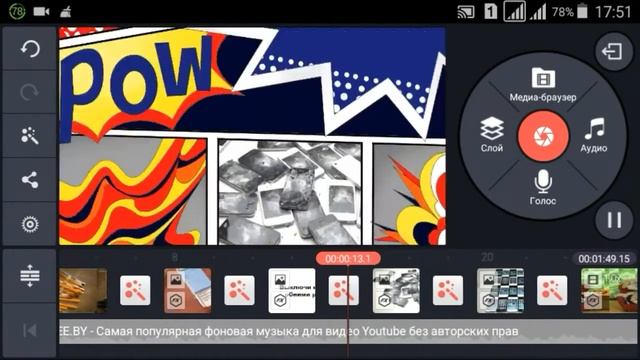Select the phone grid clip
The height and width of the screenshot is (360, 640).
click(501, 290)
